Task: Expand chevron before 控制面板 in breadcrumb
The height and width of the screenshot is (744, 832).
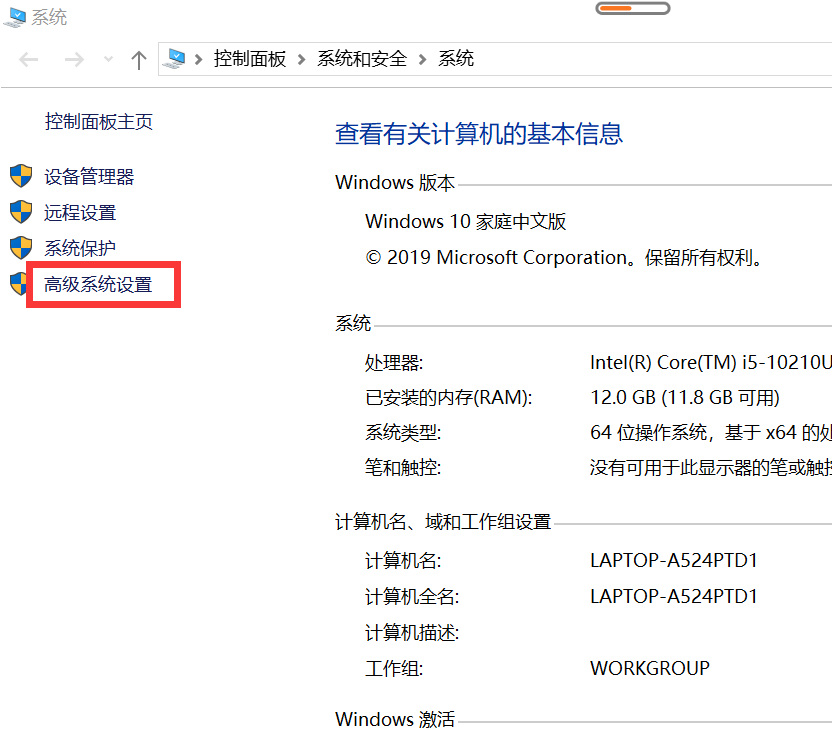Action: (x=198, y=59)
